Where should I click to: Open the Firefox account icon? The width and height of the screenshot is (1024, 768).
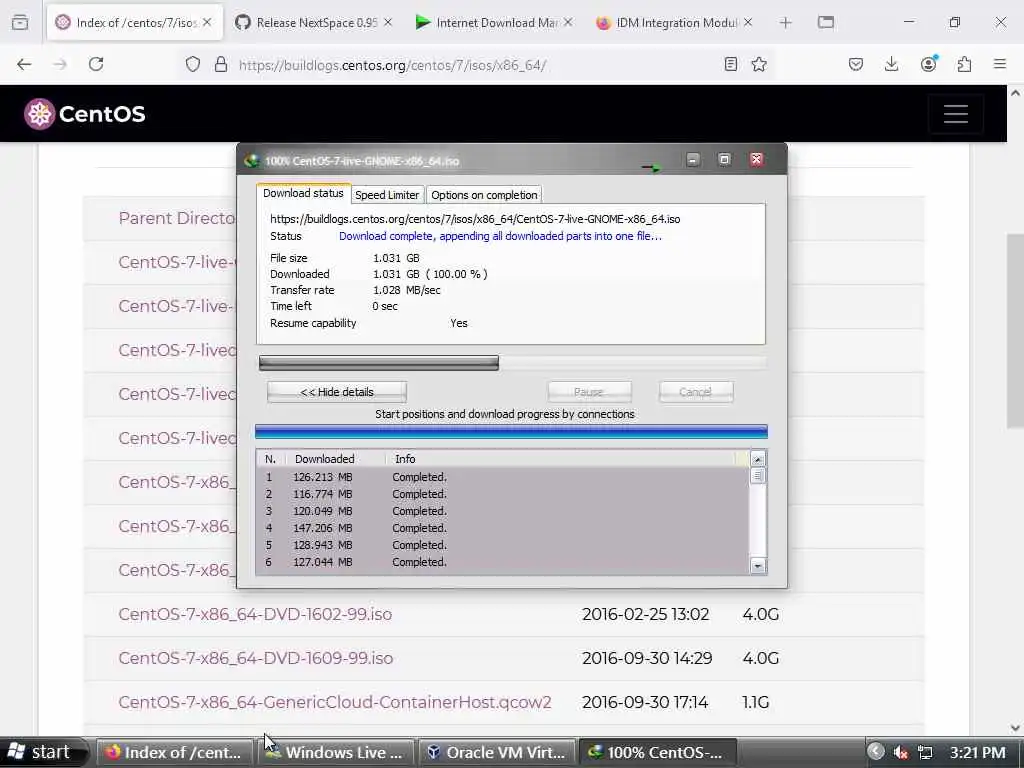tap(928, 63)
